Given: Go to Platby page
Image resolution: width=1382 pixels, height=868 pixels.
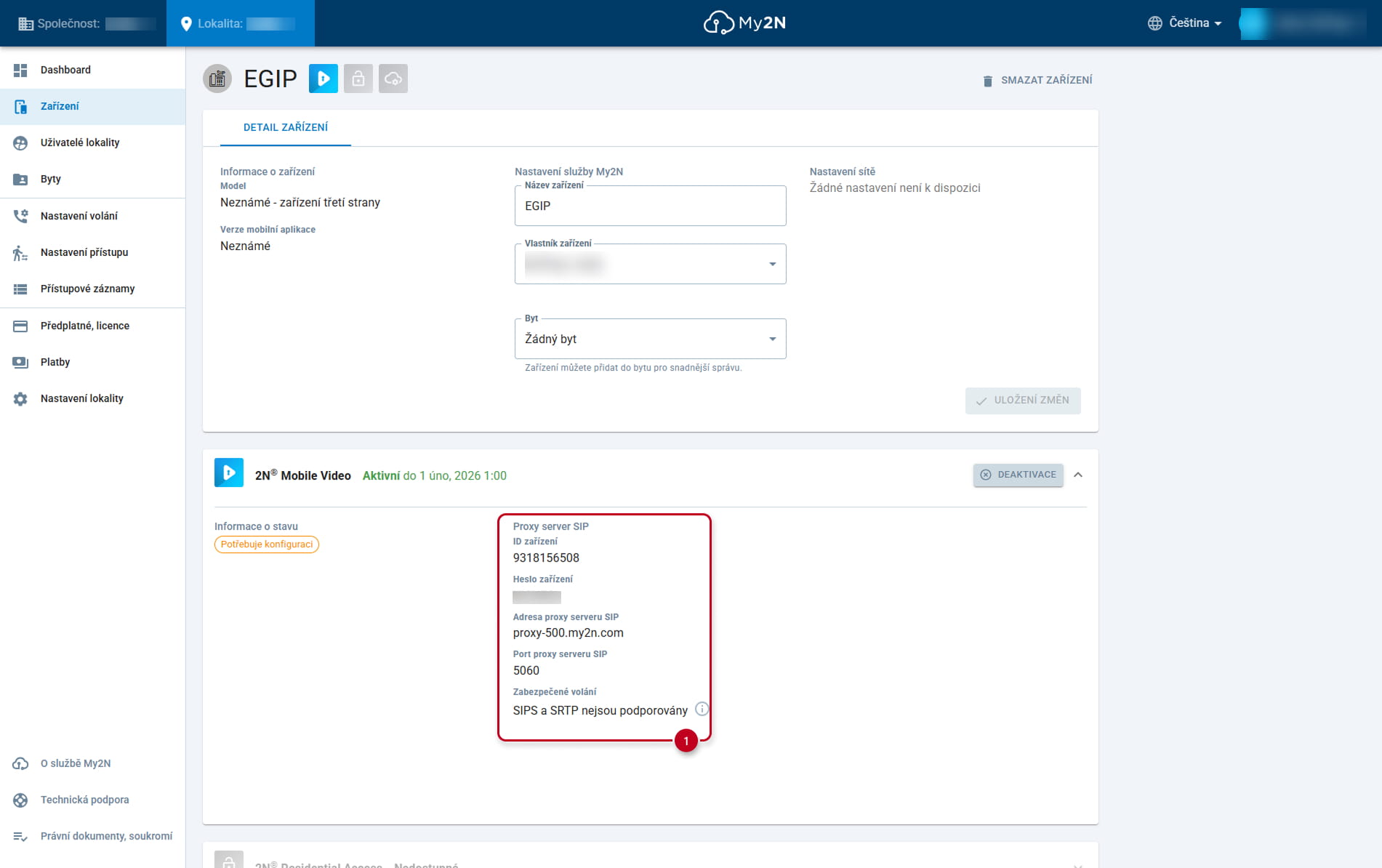Looking at the screenshot, I should pos(92,362).
